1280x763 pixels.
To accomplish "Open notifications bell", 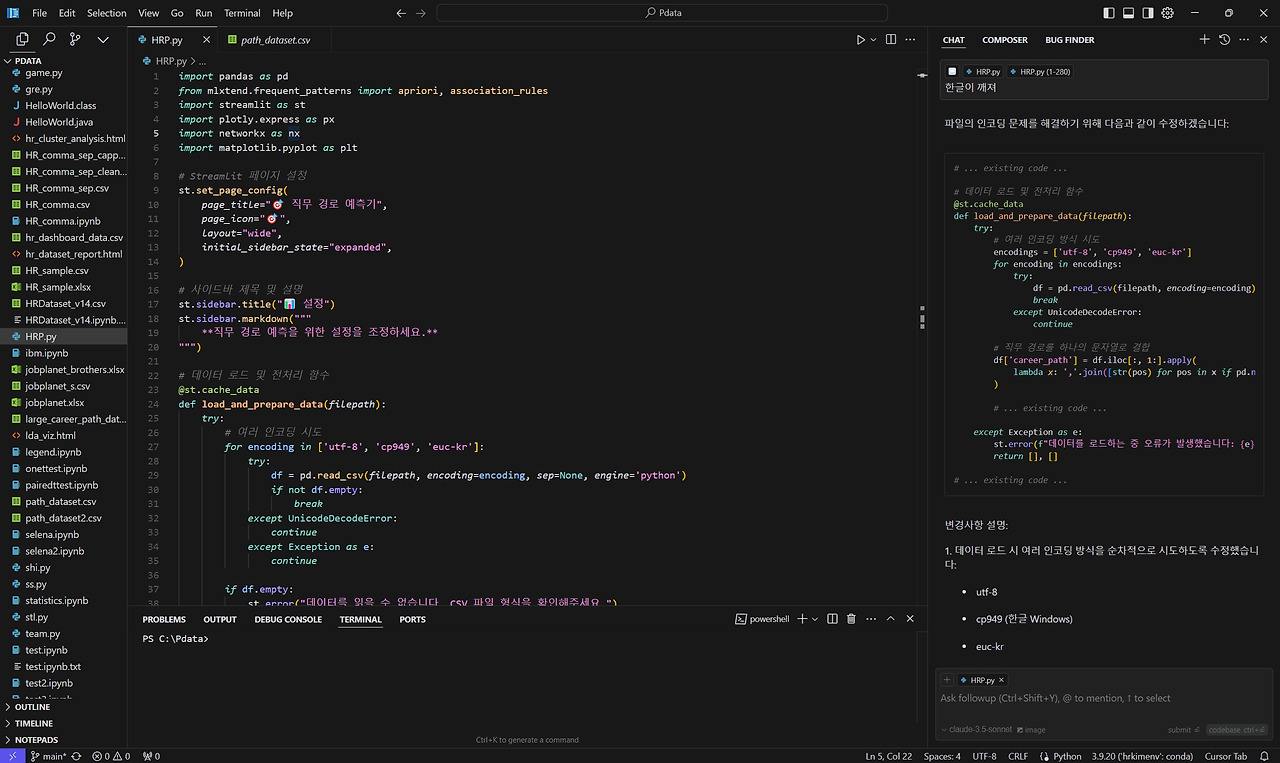I will click(x=1264, y=756).
